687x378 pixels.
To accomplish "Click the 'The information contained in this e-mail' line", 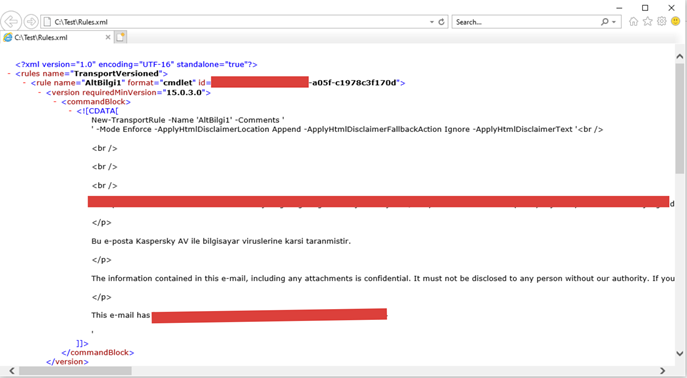I will coord(383,278).
